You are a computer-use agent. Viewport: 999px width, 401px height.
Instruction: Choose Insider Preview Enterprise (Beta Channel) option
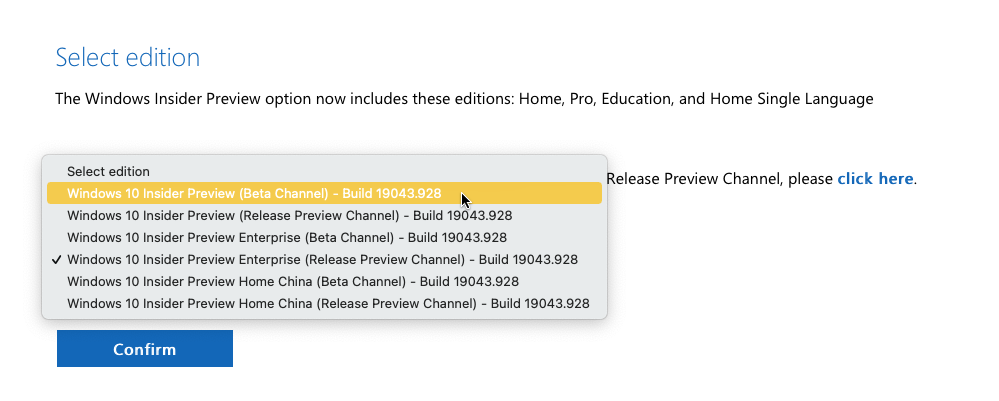286,237
